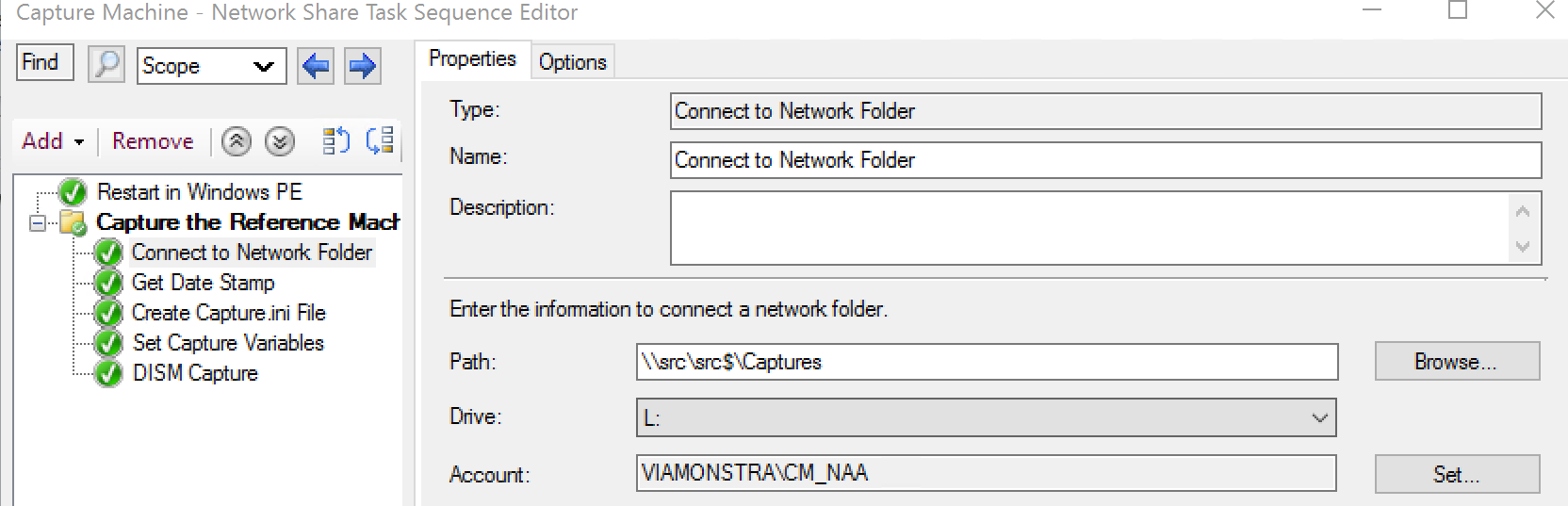Expand the Drive letter combo box
Viewport: 1568px width, 506px height.
click(x=1319, y=417)
